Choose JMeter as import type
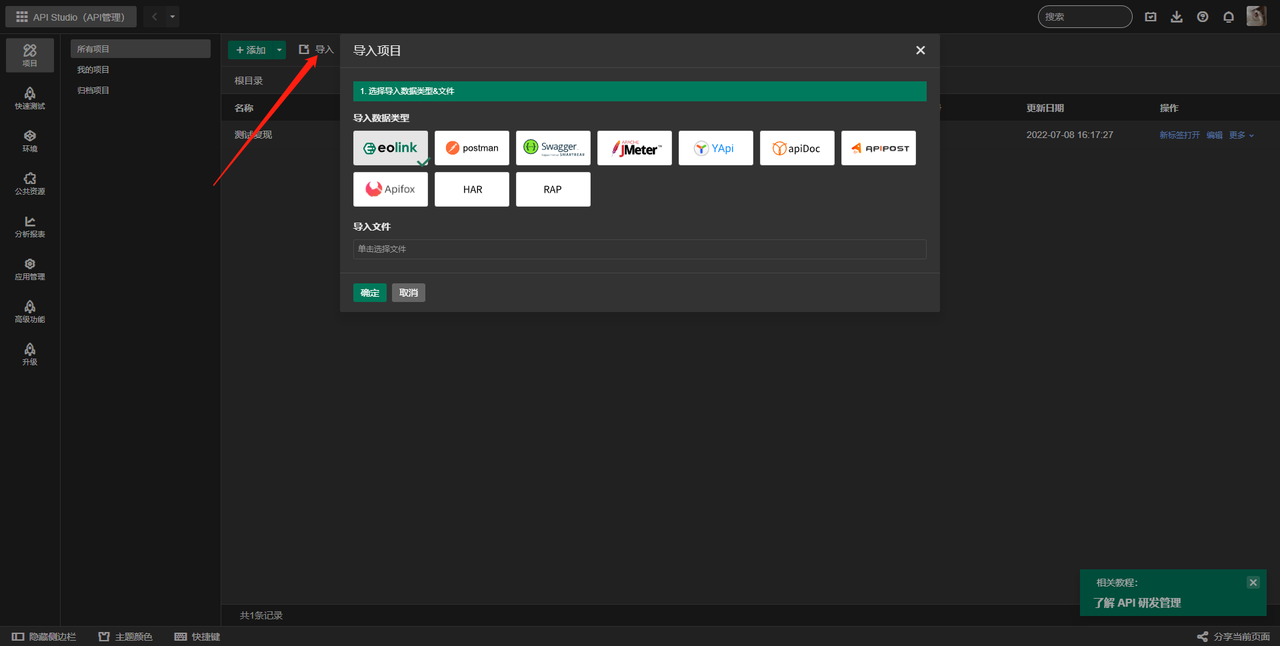The image size is (1280, 646). (x=635, y=148)
